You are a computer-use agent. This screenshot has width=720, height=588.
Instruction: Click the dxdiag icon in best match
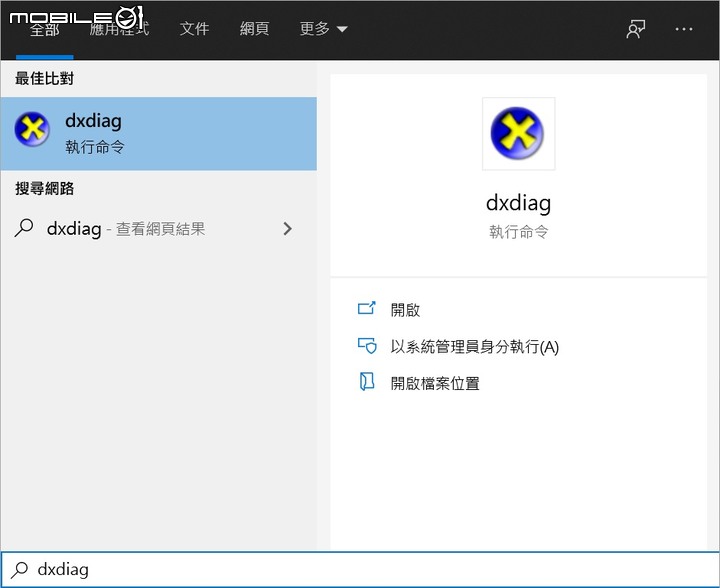(x=32, y=129)
